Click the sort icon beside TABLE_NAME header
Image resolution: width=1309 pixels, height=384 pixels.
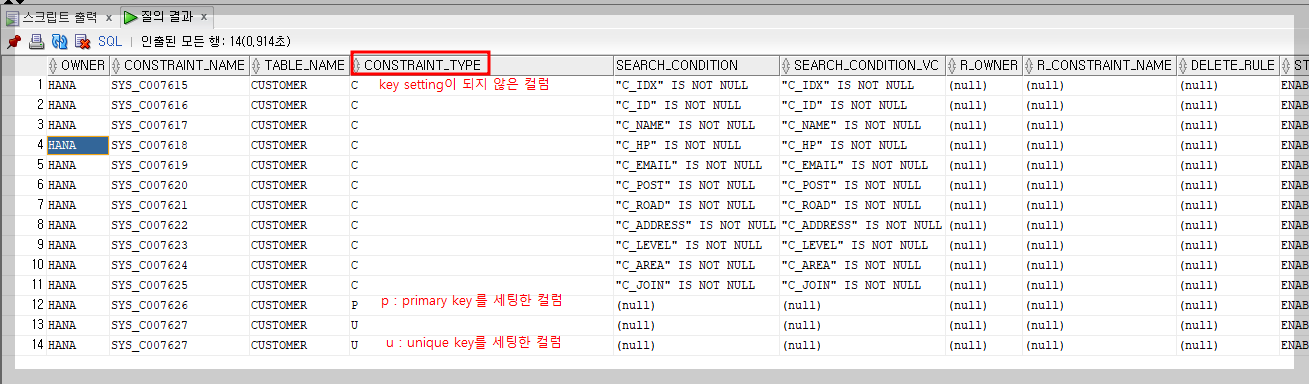pos(257,65)
